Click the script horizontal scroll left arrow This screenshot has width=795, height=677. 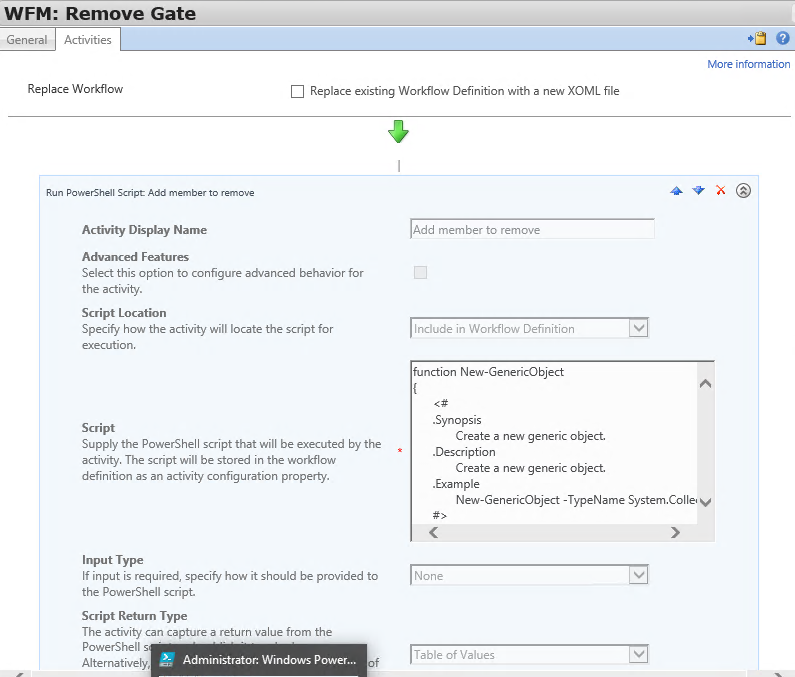click(x=433, y=532)
